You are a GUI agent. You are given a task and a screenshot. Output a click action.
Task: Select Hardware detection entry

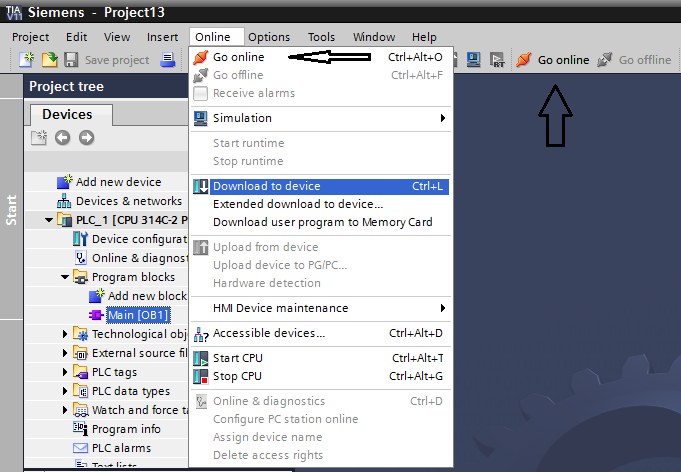(x=267, y=283)
